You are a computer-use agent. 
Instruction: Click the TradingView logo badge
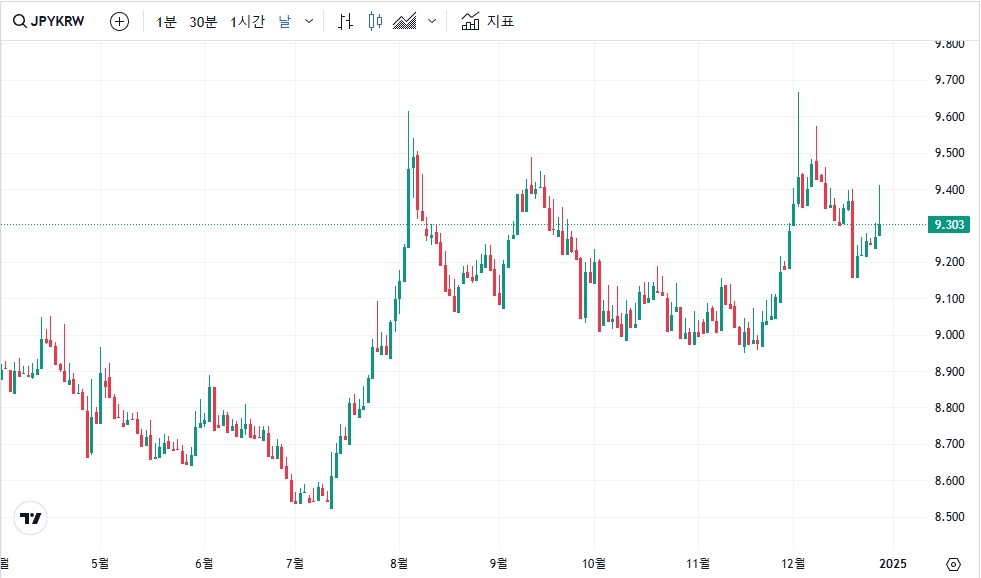click(31, 518)
